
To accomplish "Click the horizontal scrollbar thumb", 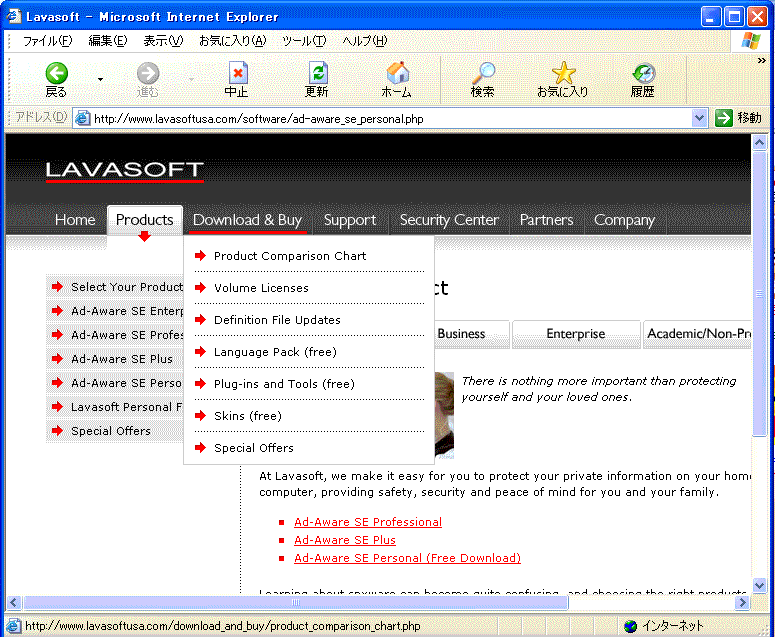I will click(296, 602).
